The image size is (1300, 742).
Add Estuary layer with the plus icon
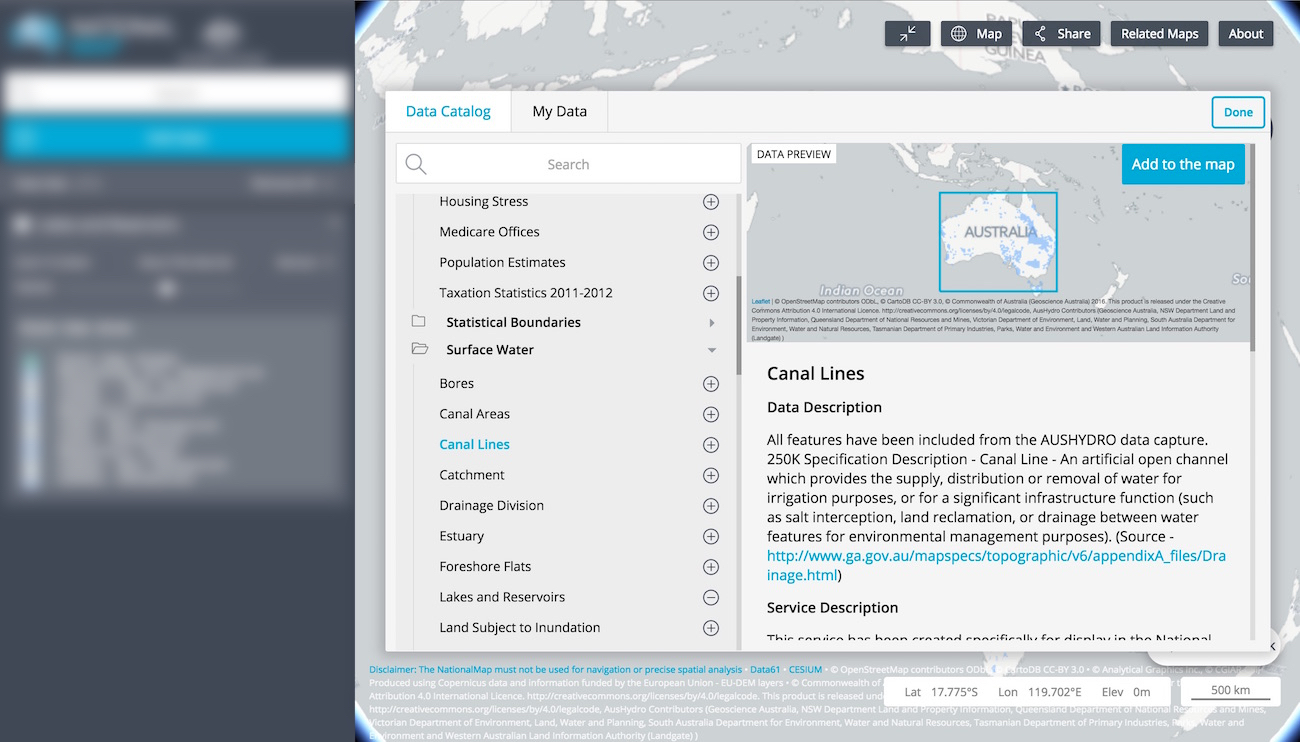pyautogui.click(x=710, y=536)
